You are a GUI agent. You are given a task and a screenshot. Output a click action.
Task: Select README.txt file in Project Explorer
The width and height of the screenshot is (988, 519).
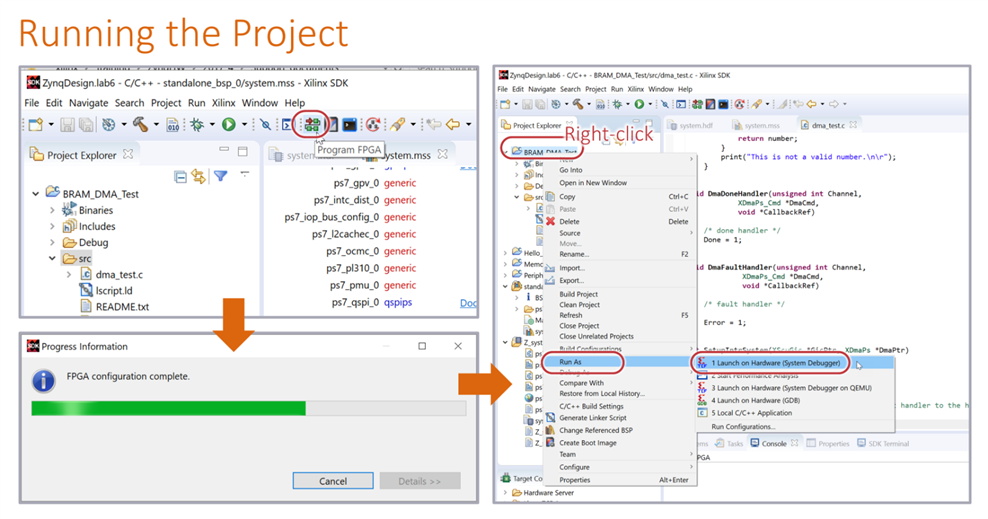tap(122, 307)
